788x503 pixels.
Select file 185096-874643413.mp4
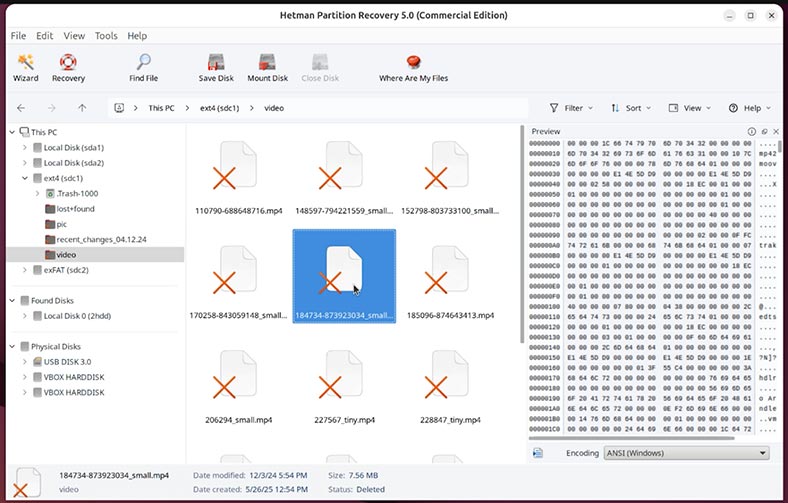450,282
